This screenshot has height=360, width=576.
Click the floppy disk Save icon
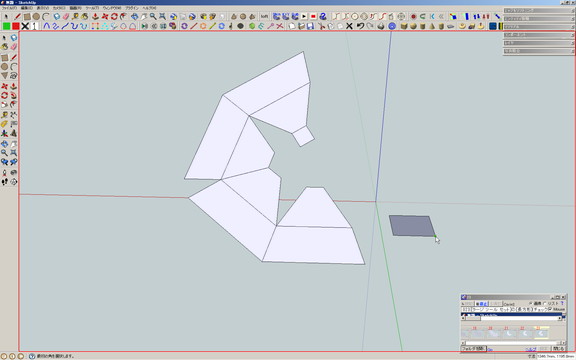pyautogui.click(x=310, y=26)
